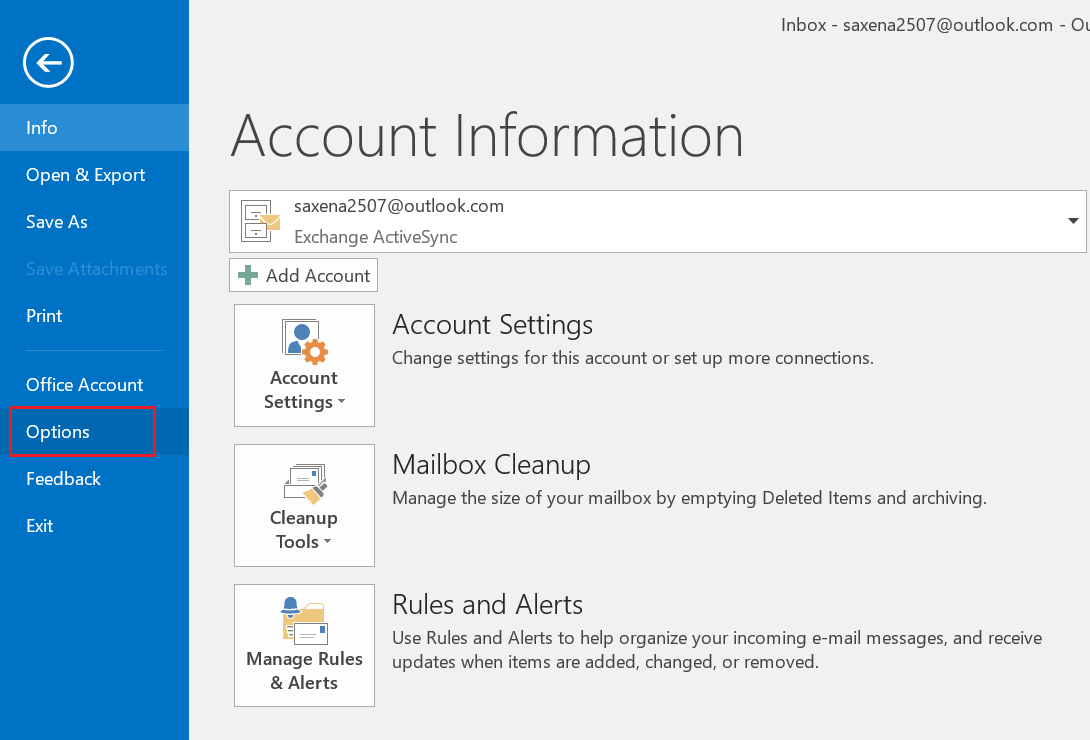Viewport: 1090px width, 740px height.
Task: Click Exit to close Outlook
Action: point(40,526)
